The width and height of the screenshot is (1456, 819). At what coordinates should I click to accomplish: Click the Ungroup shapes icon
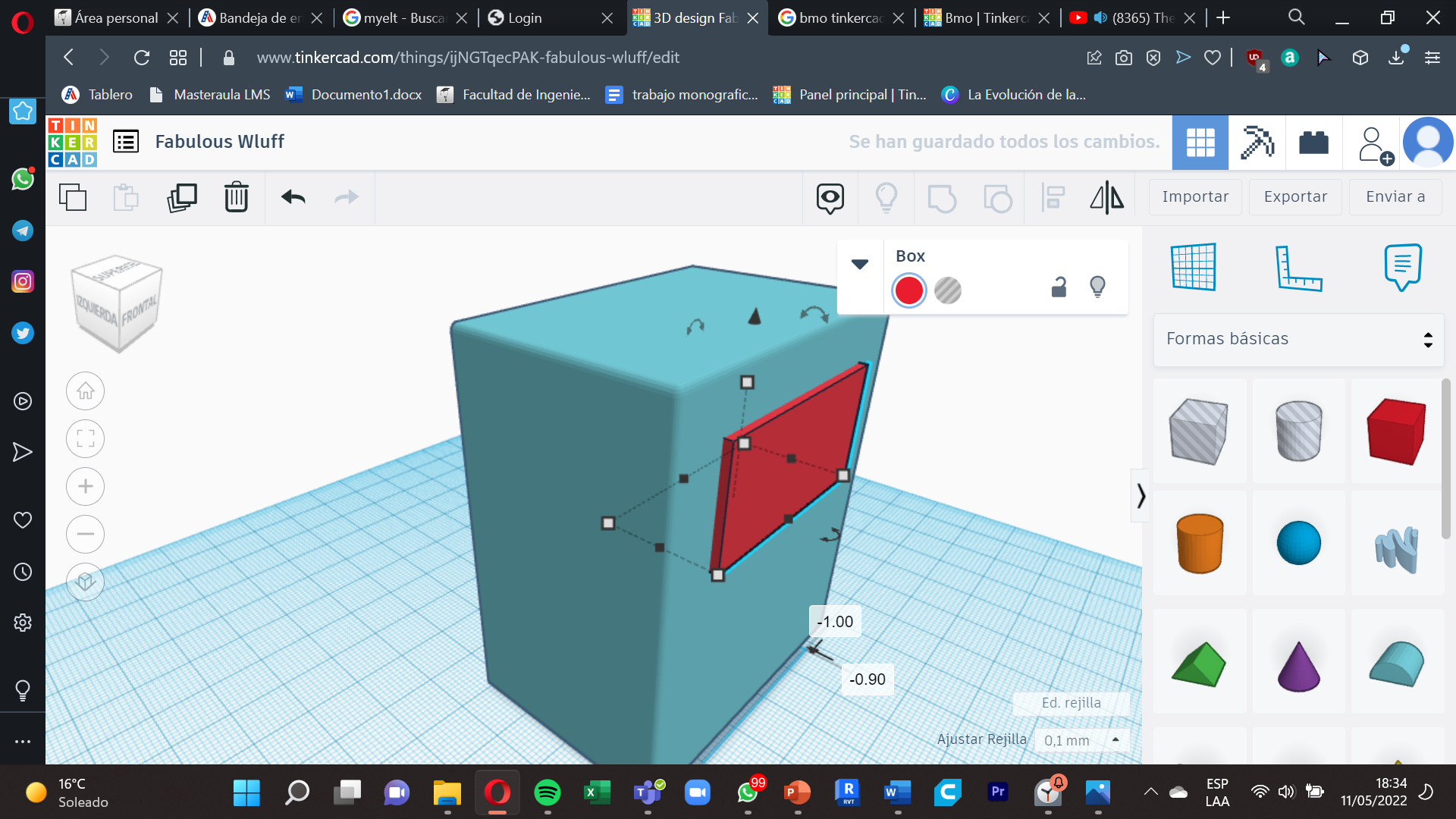(x=998, y=199)
